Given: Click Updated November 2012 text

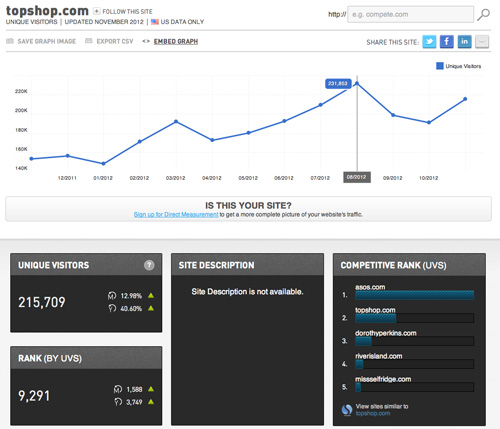Looking at the screenshot, I should (x=104, y=22).
